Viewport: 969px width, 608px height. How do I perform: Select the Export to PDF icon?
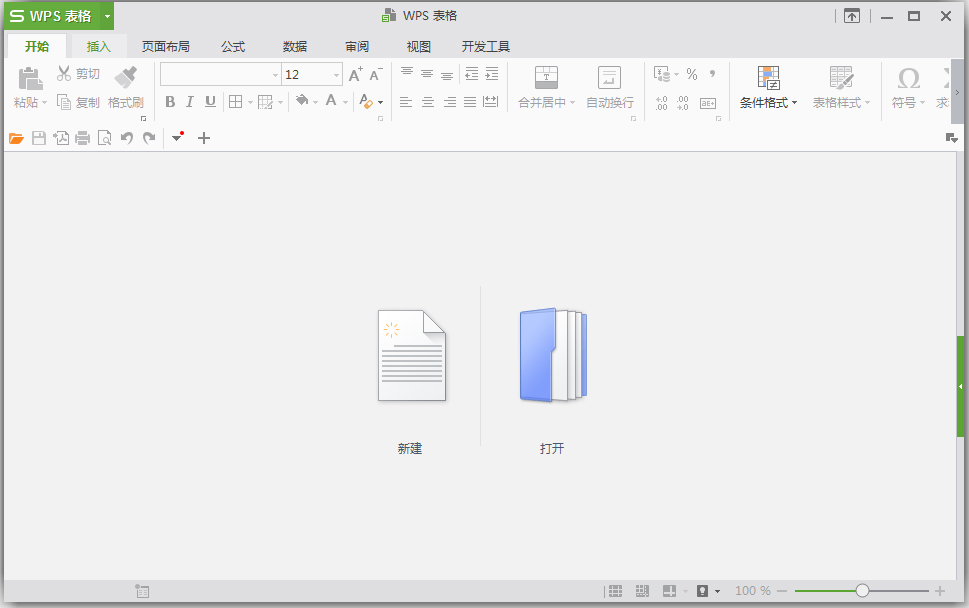[61, 138]
